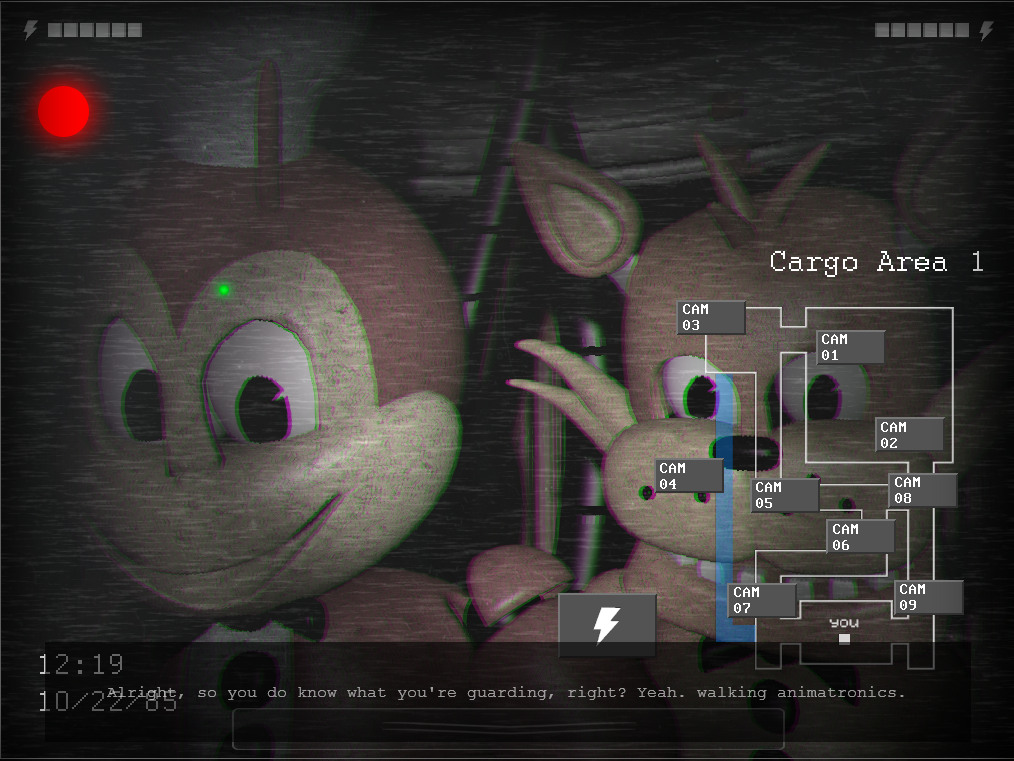Viewport: 1014px width, 761px height.
Task: Click the red recording indicator dot
Action: pos(64,111)
